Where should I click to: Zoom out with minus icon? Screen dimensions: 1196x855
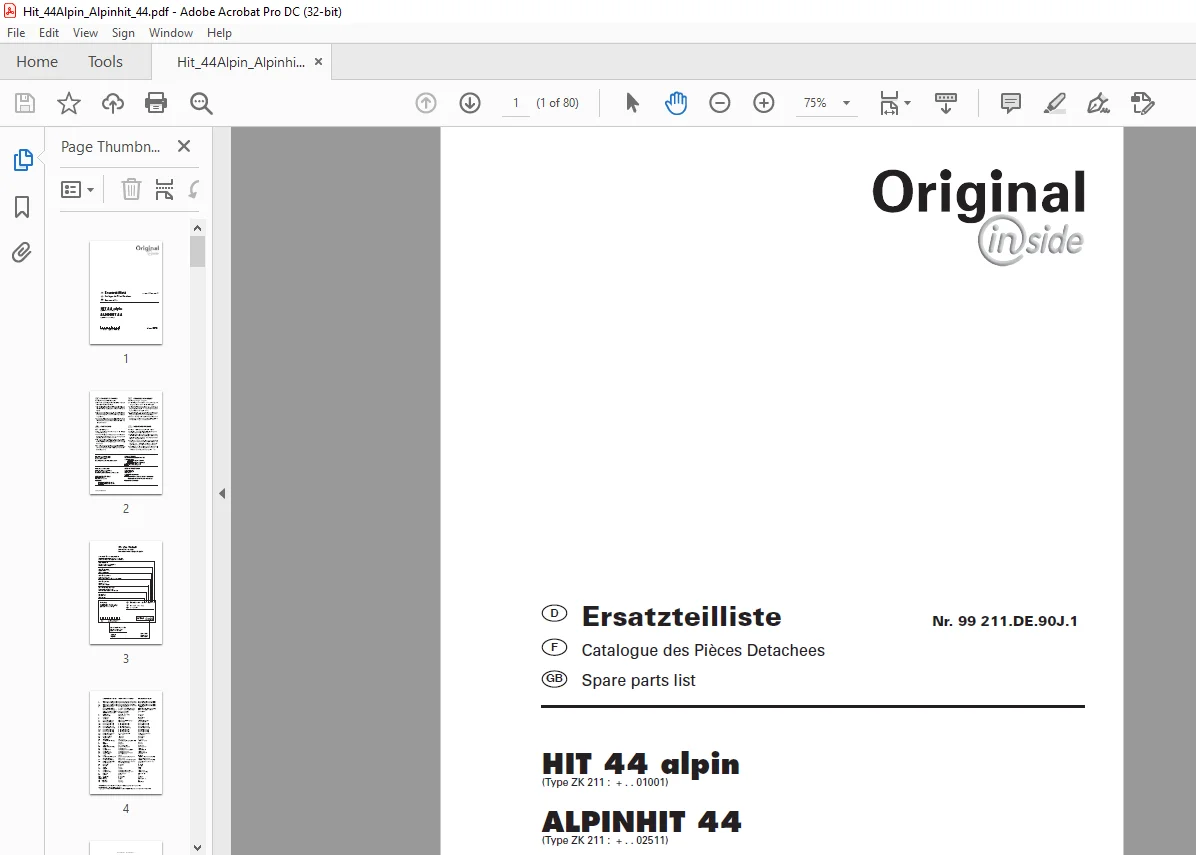(719, 103)
